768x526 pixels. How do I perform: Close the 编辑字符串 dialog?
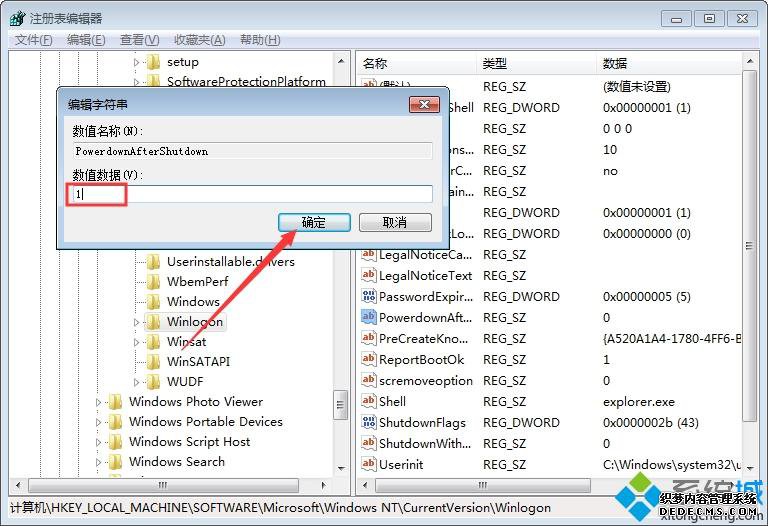tap(424, 104)
